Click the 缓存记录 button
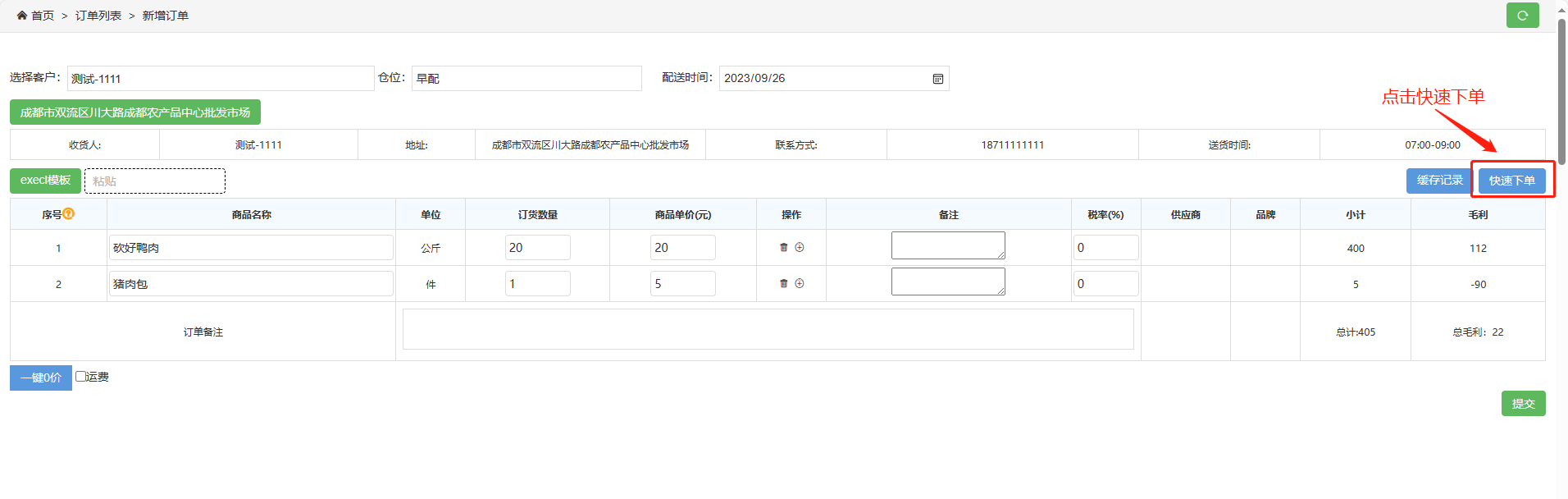Image resolution: width=1568 pixels, height=499 pixels. tap(1438, 181)
